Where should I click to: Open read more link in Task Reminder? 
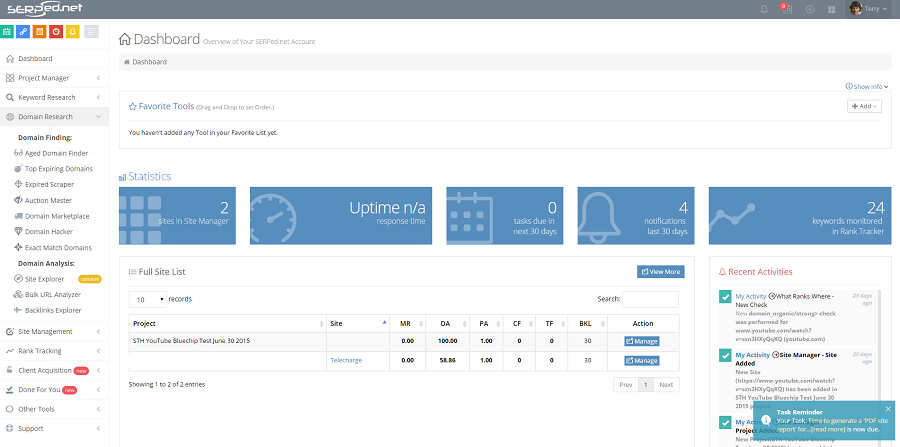pos(827,429)
